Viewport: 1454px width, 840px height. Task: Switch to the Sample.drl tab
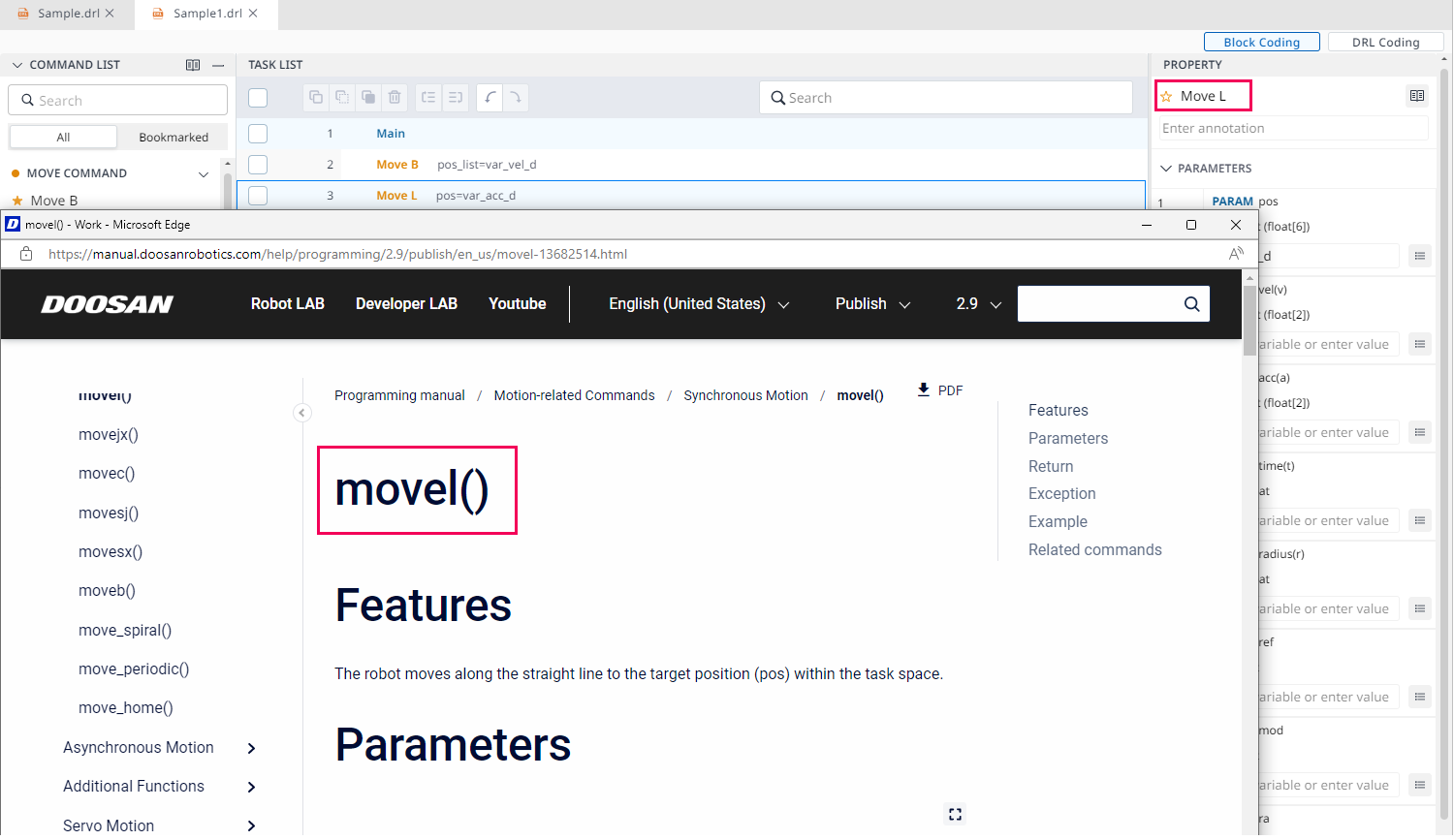(67, 14)
